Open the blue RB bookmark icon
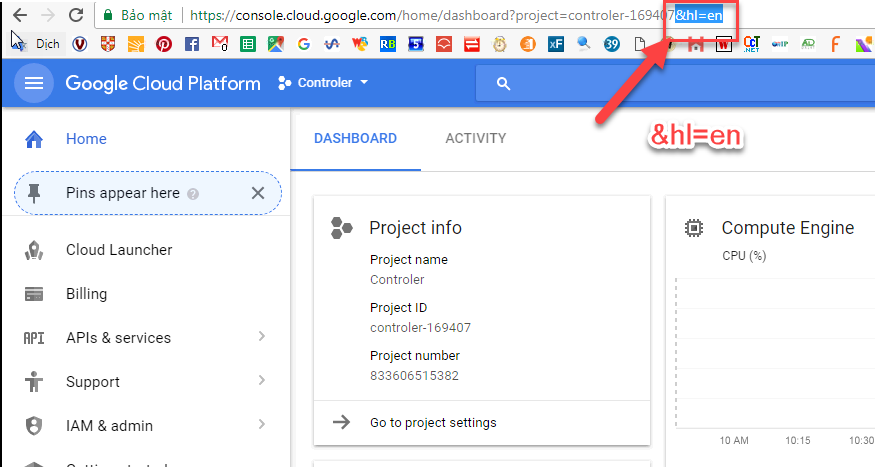 click(387, 44)
